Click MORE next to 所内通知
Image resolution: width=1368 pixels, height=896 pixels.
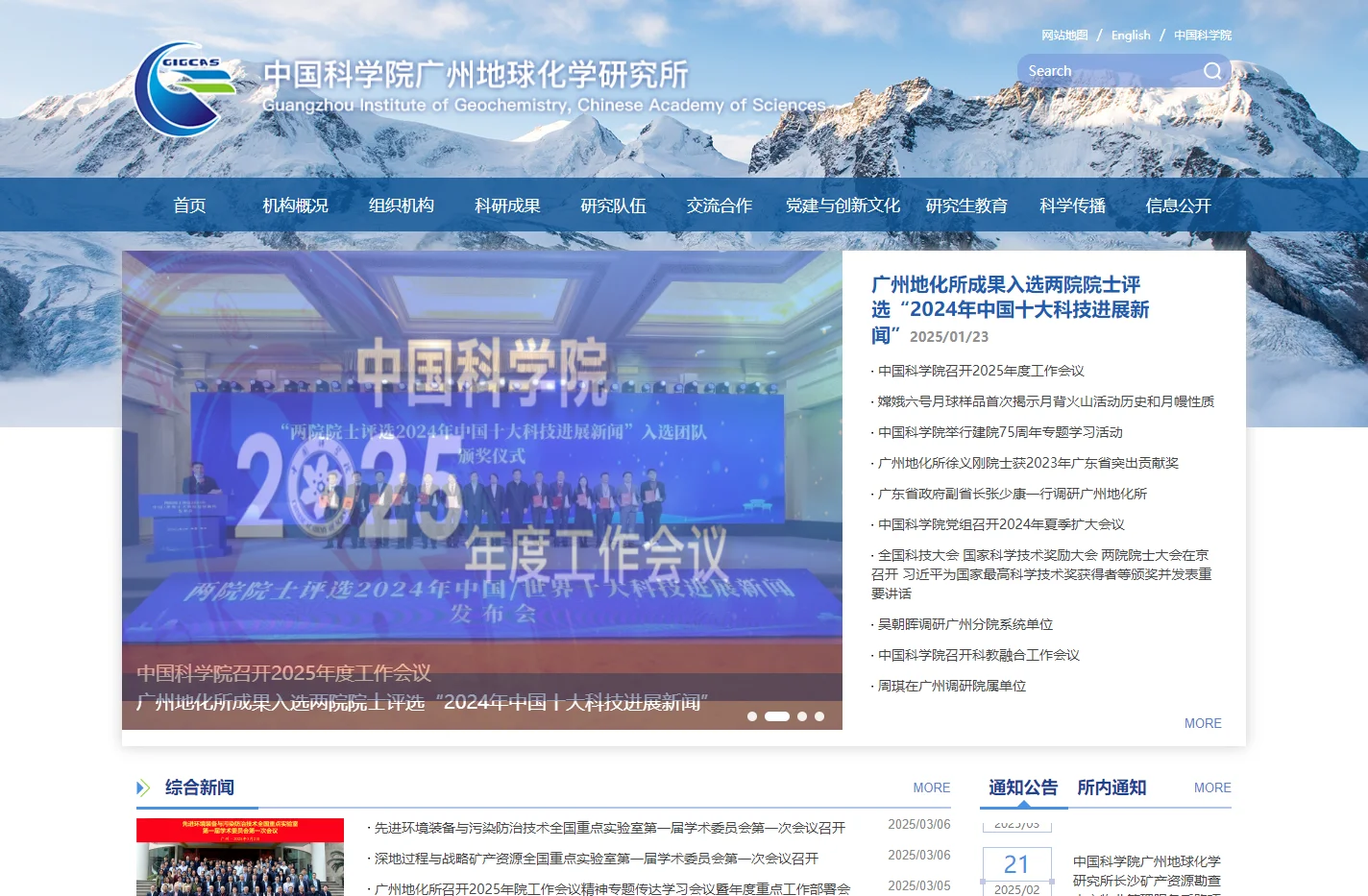coord(1212,787)
